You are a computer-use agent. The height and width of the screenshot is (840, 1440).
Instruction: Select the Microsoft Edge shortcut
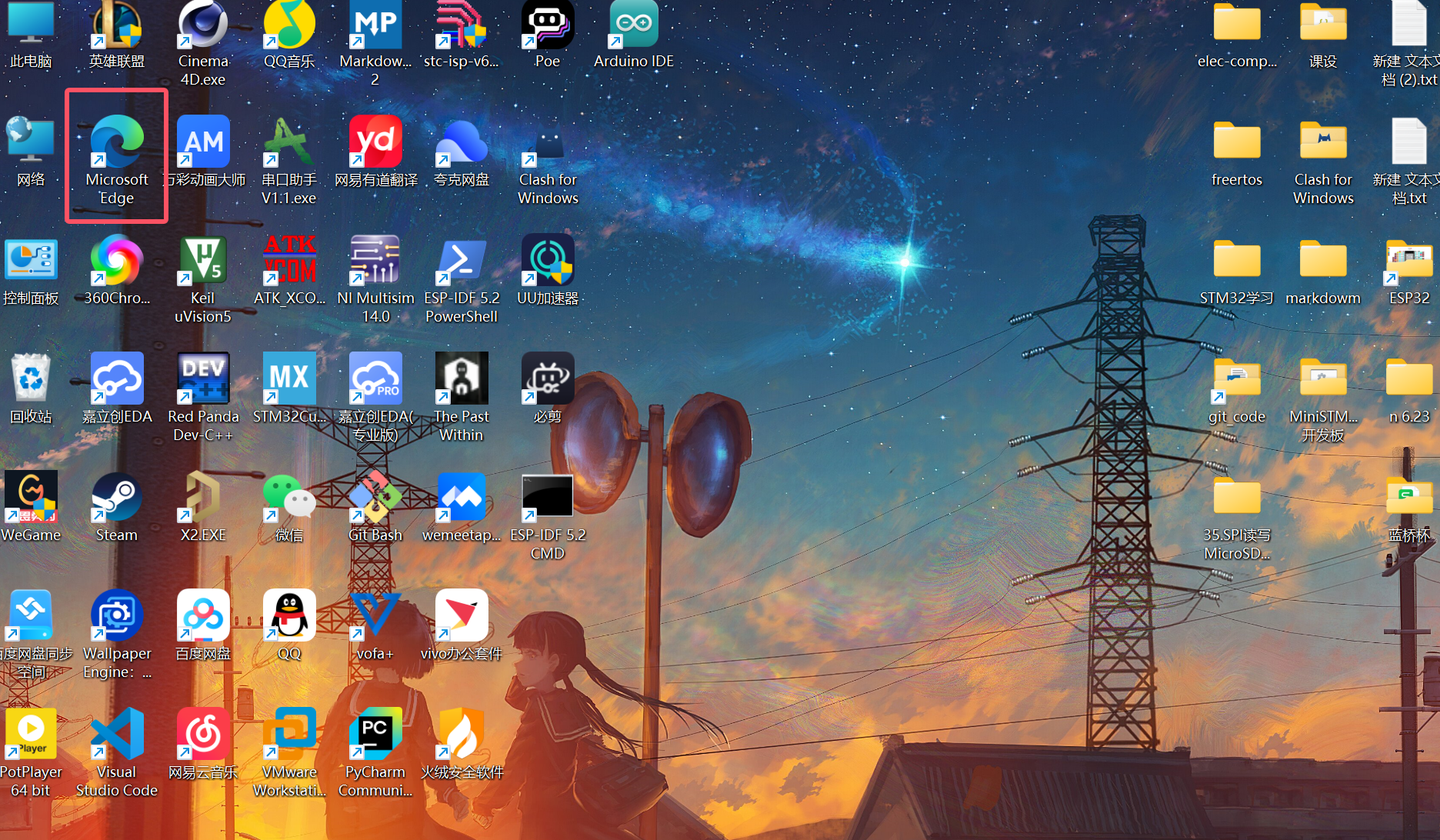[117, 141]
